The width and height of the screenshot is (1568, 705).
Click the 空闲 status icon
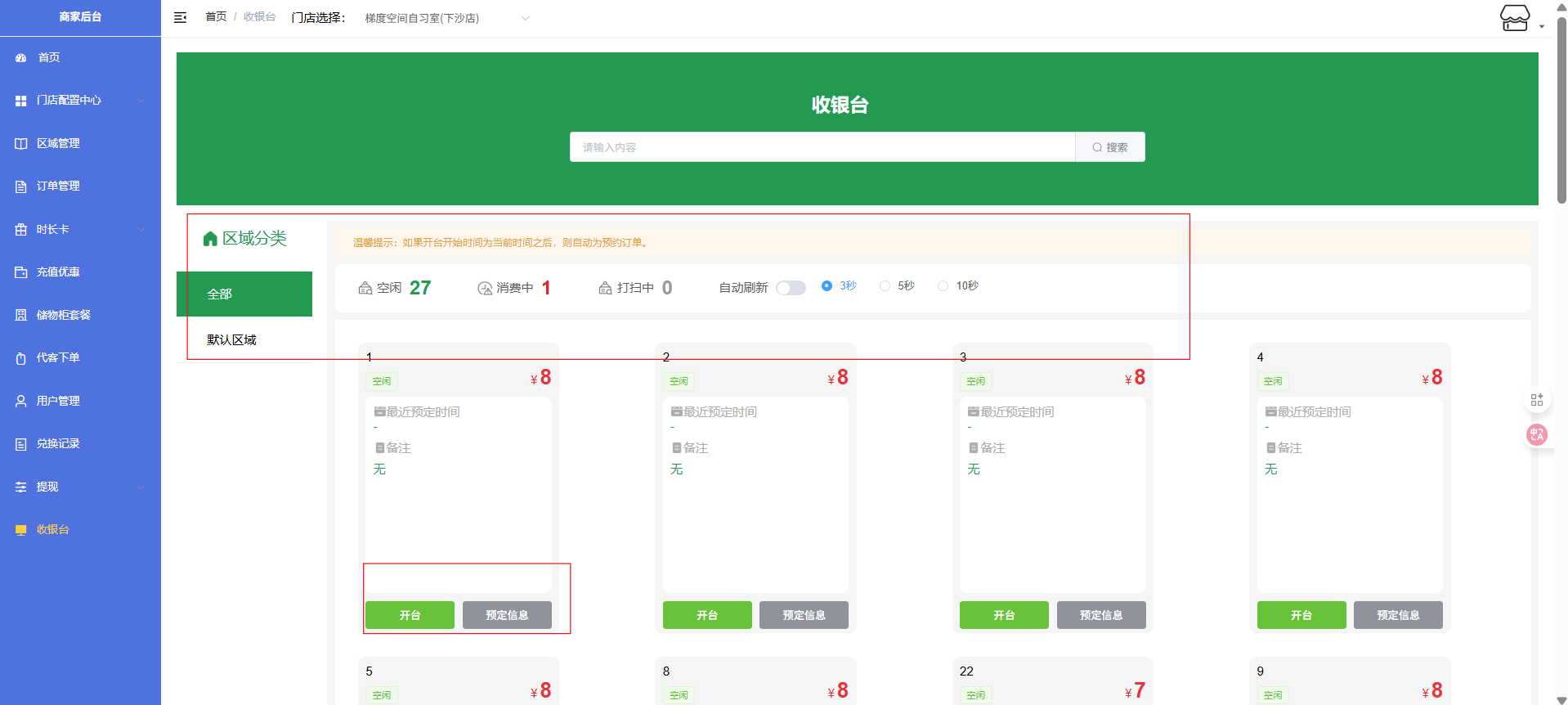[365, 288]
